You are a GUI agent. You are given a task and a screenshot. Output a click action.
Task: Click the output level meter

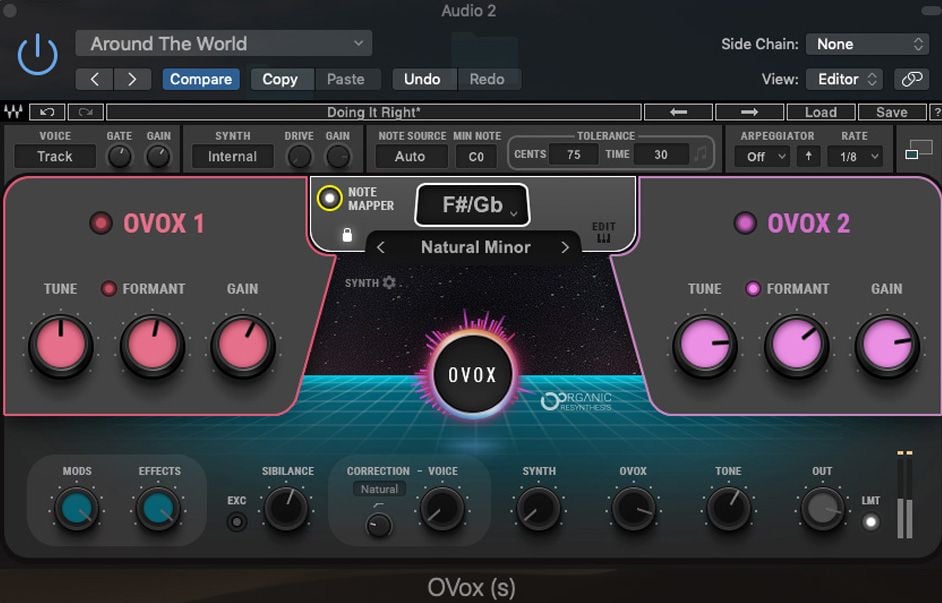[x=905, y=494]
